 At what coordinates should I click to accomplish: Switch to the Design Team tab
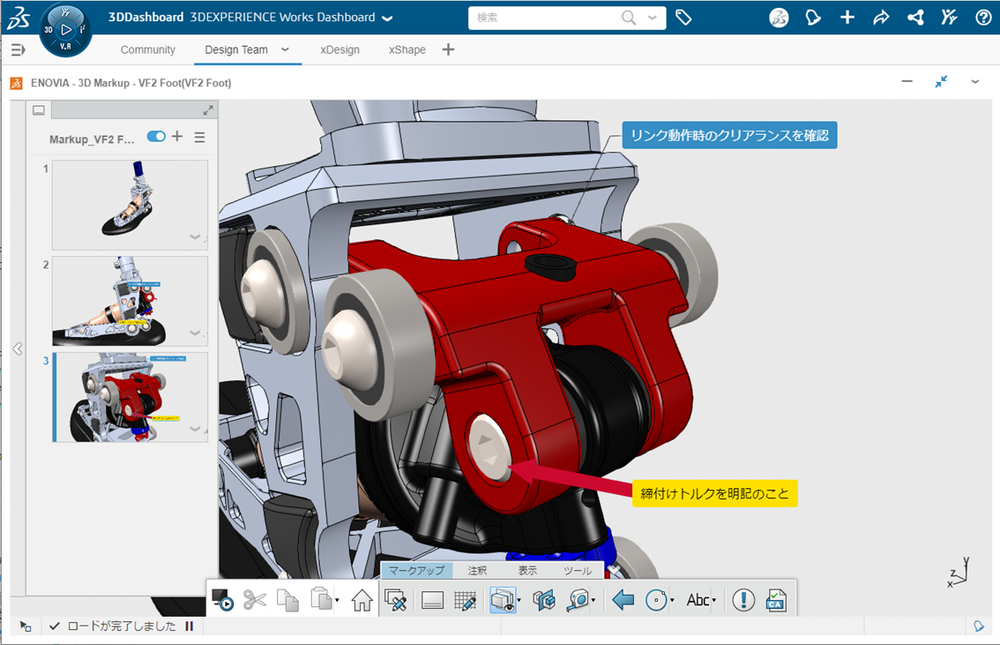coord(236,50)
